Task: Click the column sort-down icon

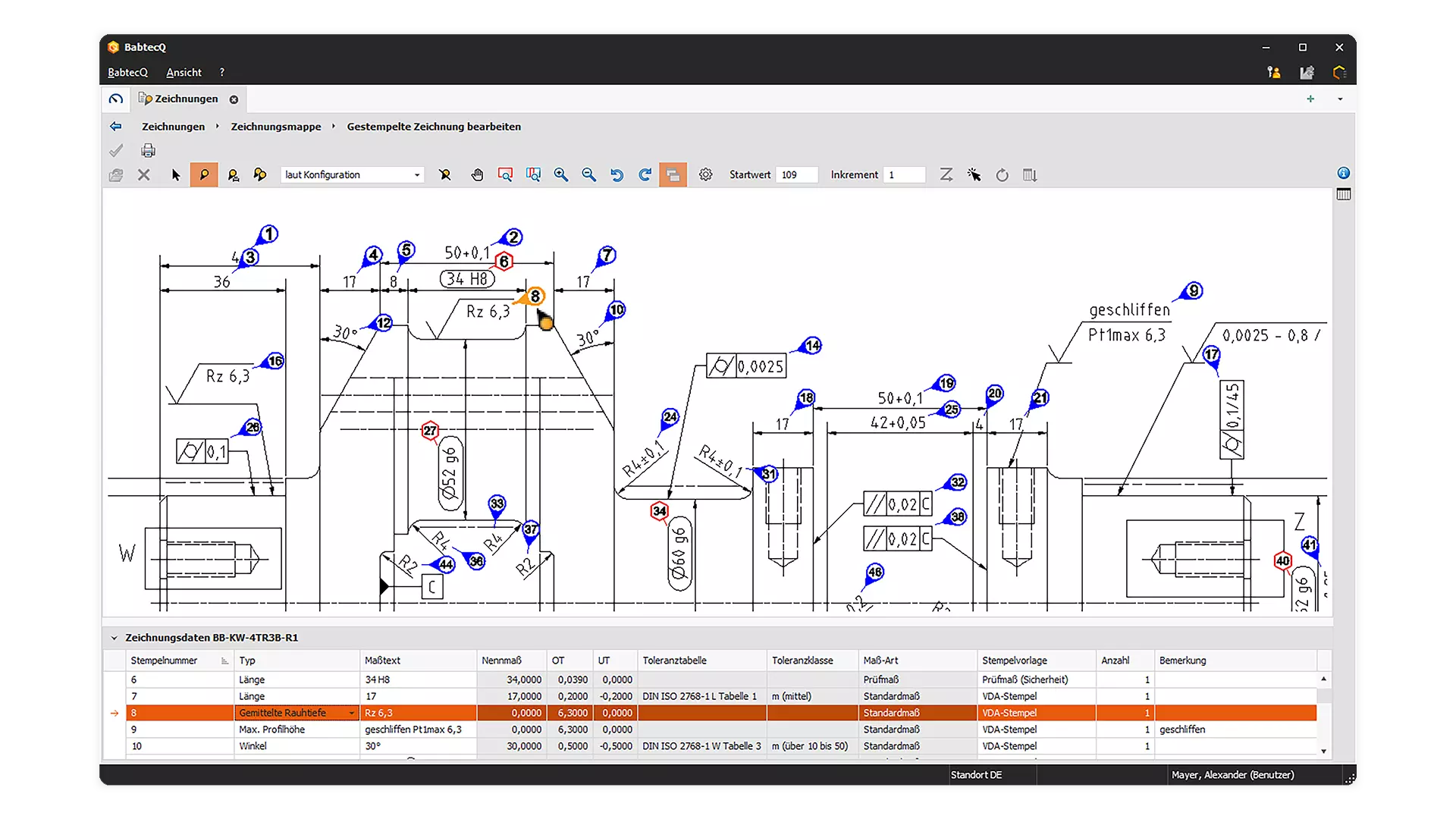Action: tap(1030, 175)
